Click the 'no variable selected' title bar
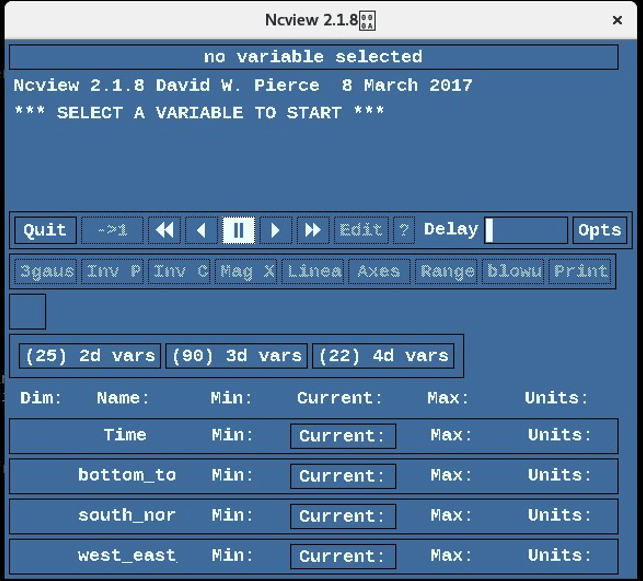643x581 pixels. tap(314, 57)
